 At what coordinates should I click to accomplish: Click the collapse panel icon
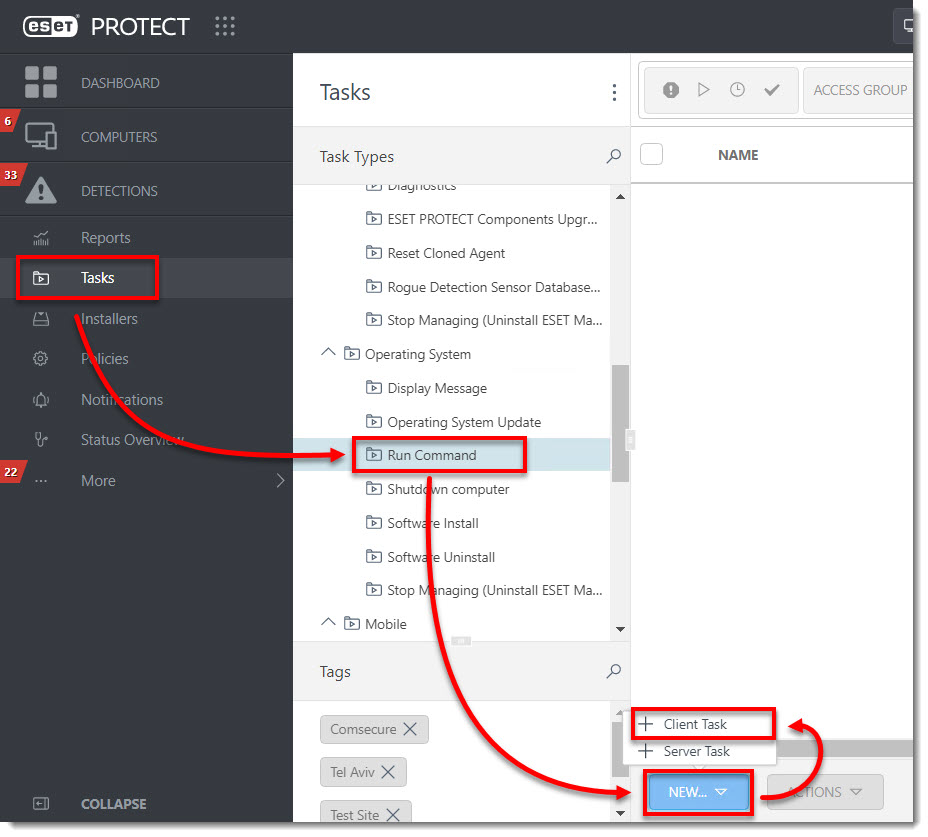click(x=41, y=803)
